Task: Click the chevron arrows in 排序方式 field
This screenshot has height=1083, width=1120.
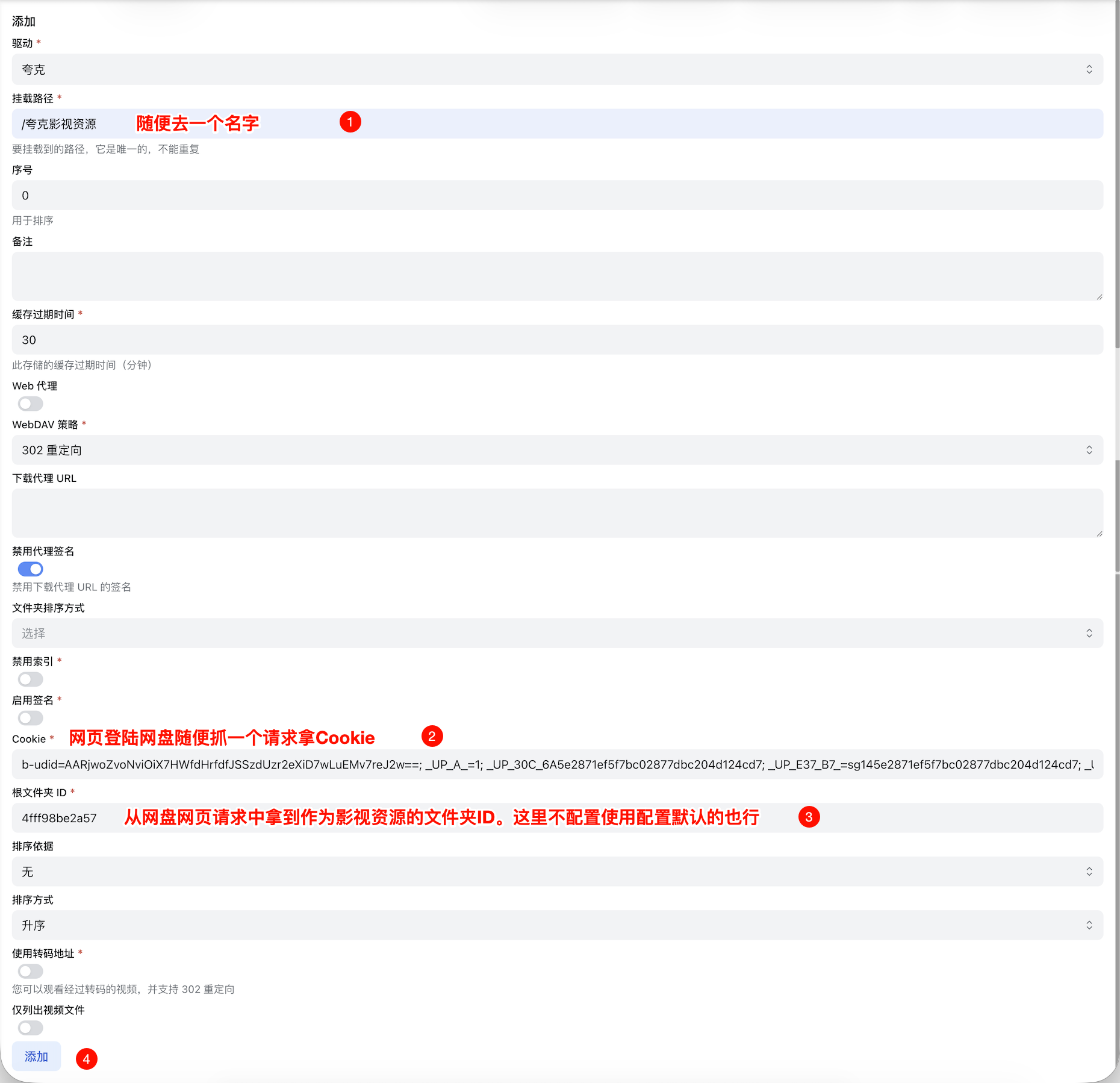Action: [1089, 925]
